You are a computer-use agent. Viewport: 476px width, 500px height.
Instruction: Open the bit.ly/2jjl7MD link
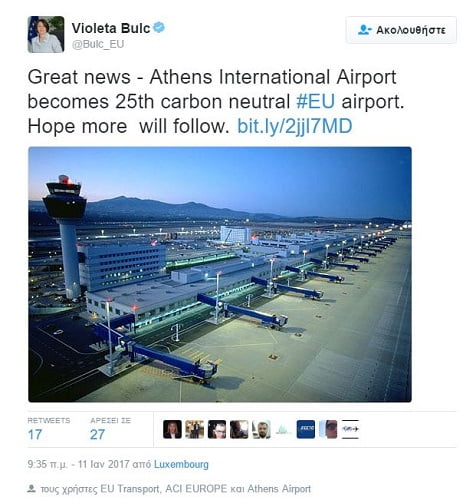click(x=295, y=126)
